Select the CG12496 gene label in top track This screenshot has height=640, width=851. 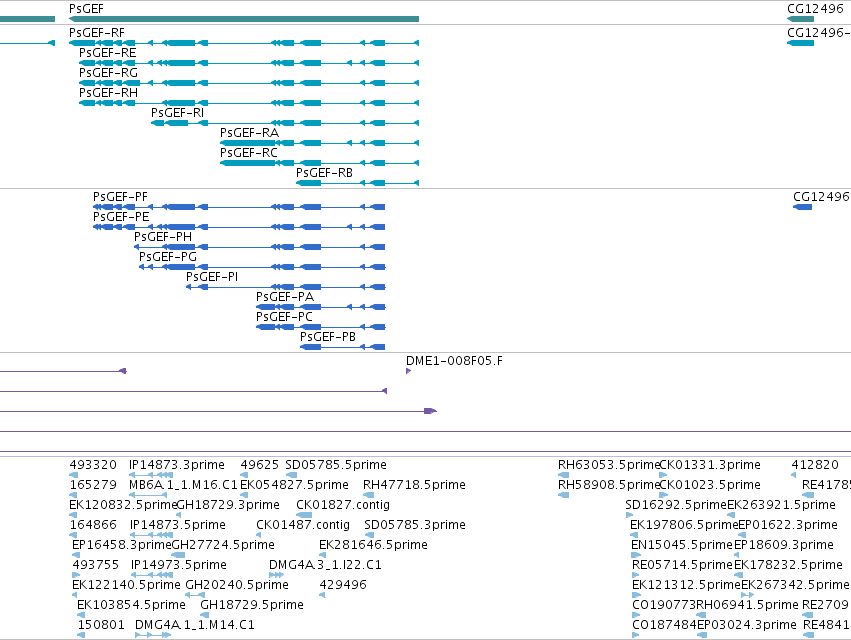(815, 9)
